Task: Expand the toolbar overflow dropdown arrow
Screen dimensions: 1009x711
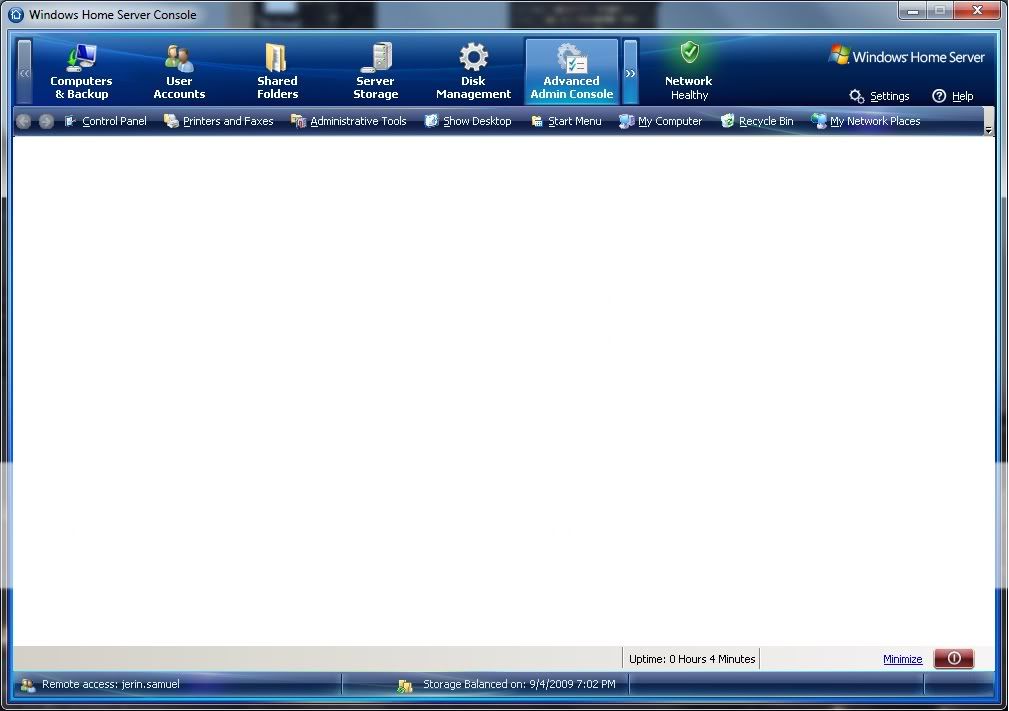Action: tap(988, 129)
